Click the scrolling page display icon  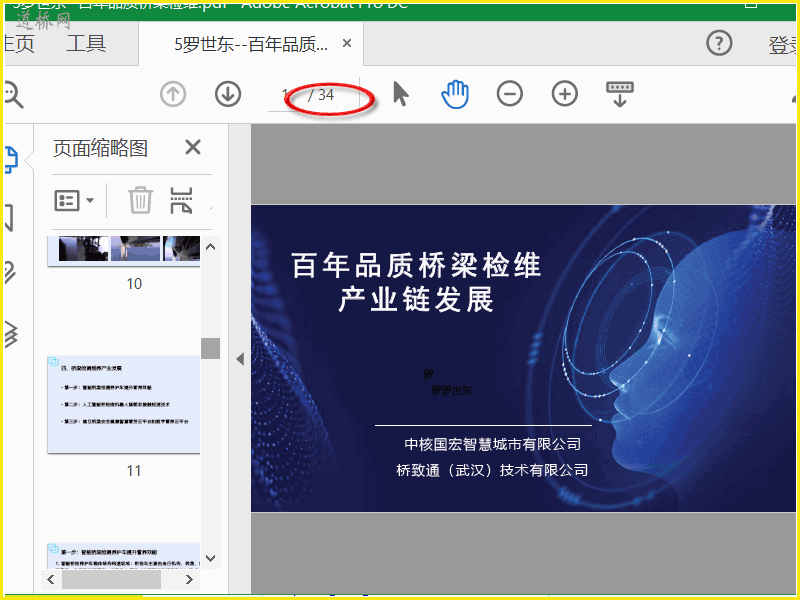(x=620, y=94)
